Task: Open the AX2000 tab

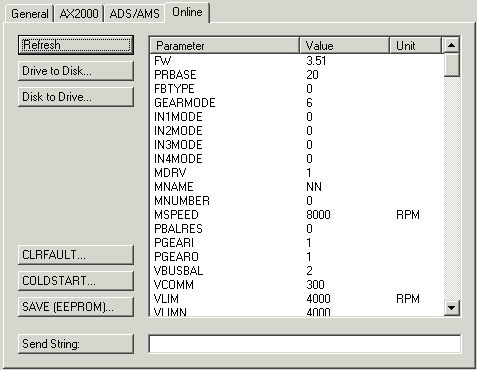Action: (x=79, y=14)
